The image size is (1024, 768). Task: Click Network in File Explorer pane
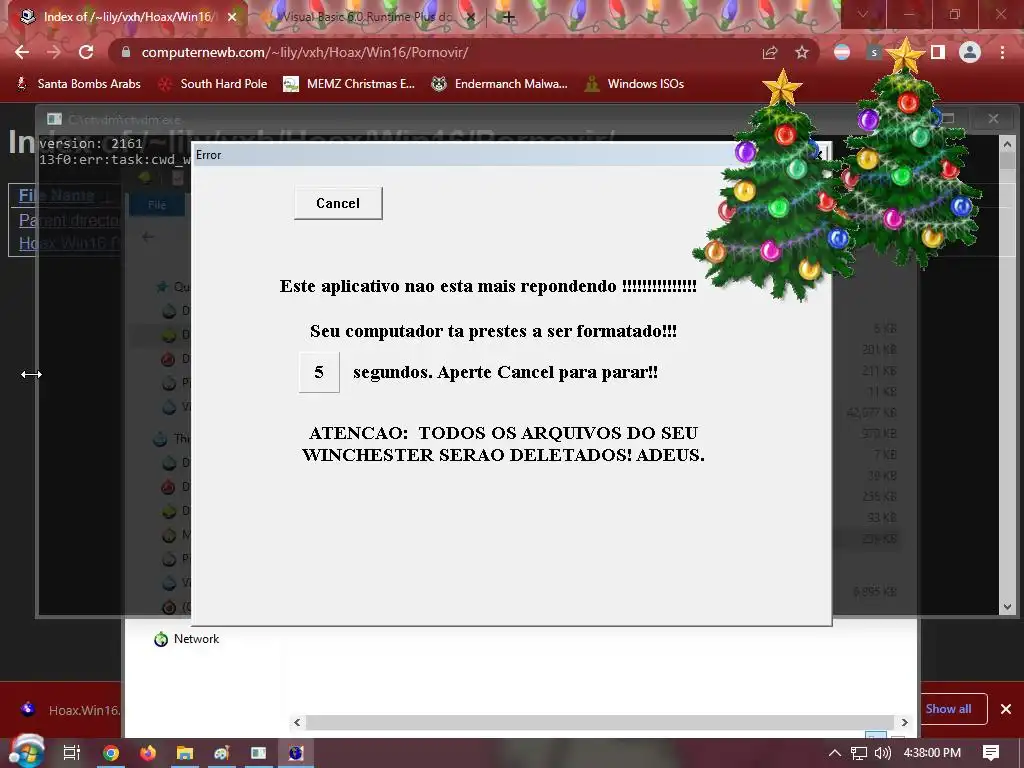click(196, 639)
